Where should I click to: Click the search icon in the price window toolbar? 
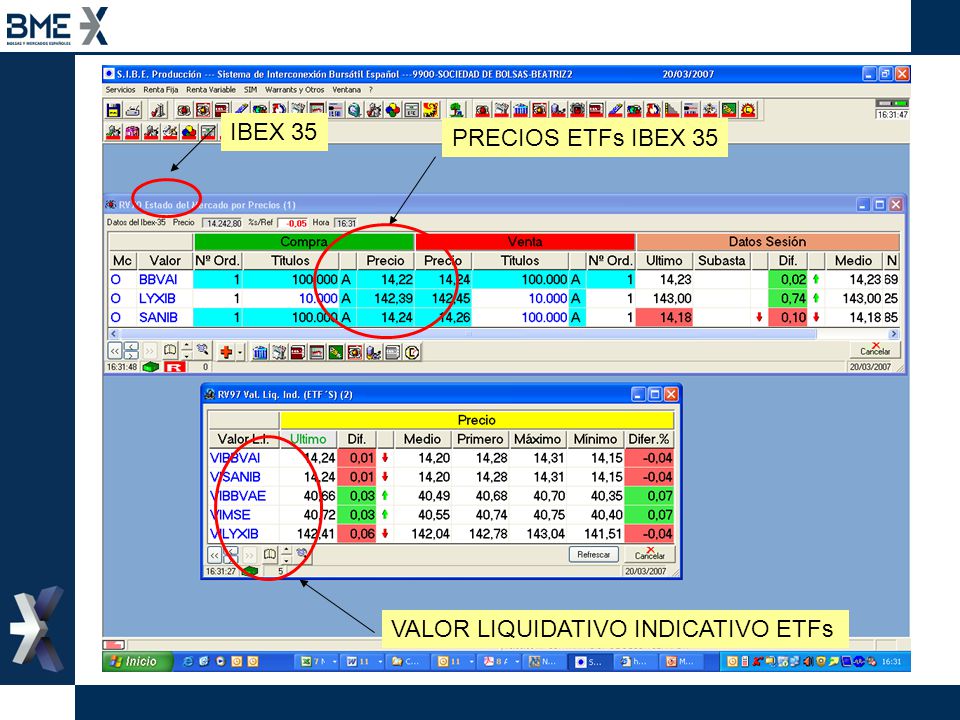point(203,351)
